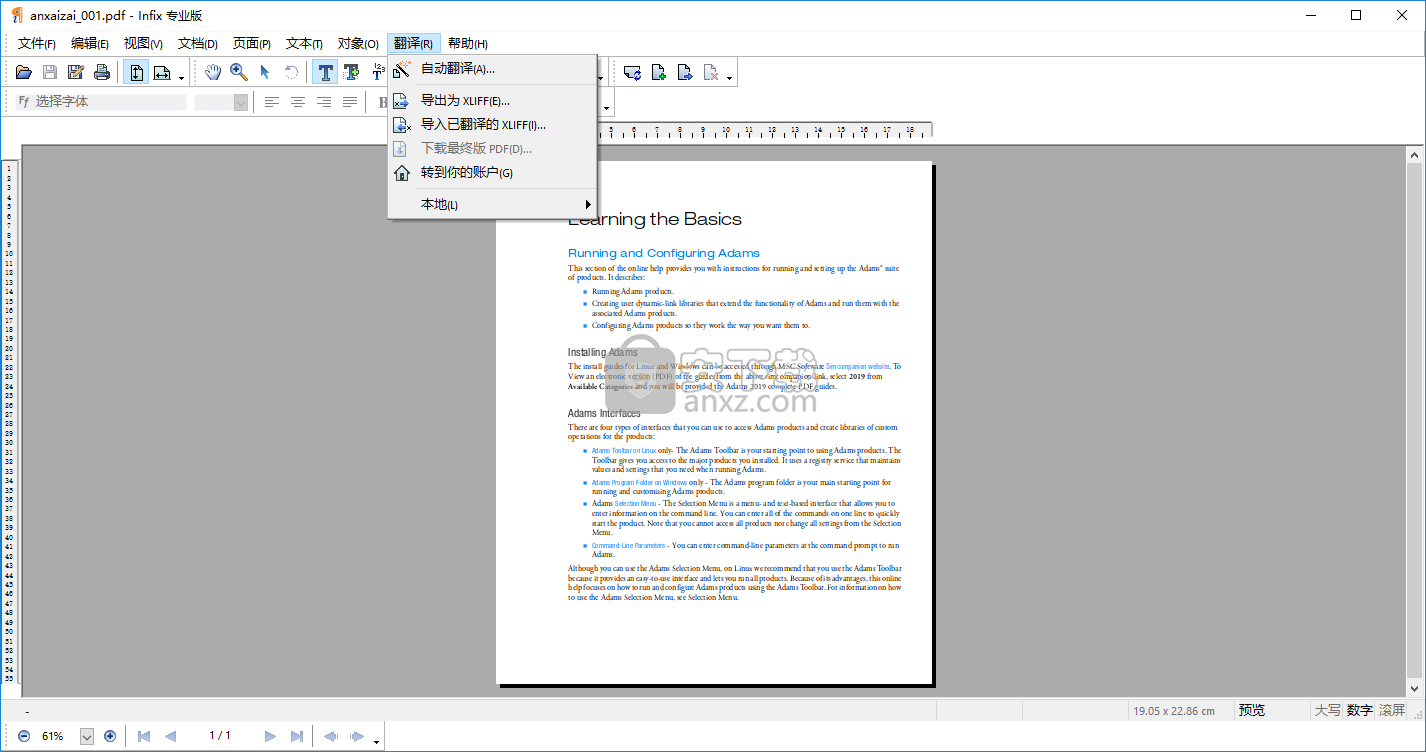
Task: Choose 导入已翻译的 XLIFF(I)... entry
Action: 492,124
